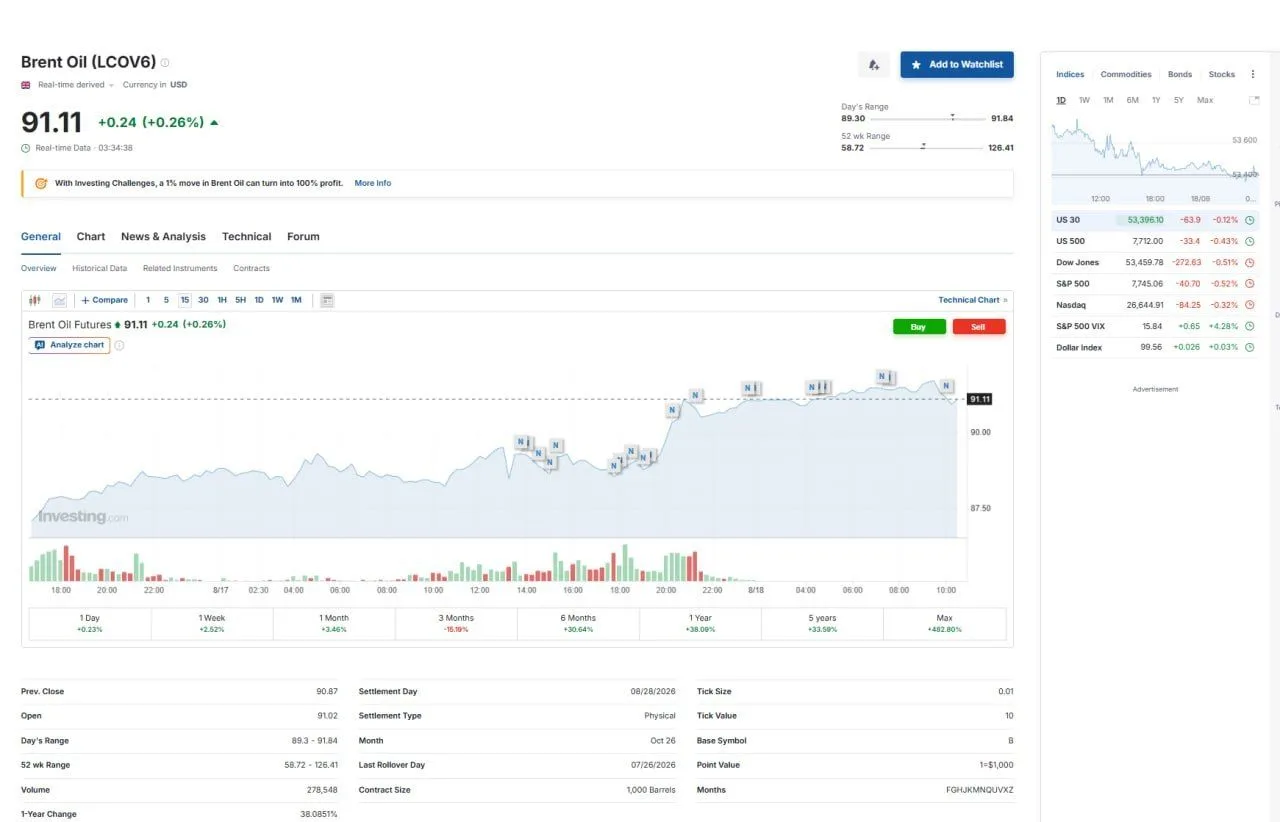
Task: Expand the mini index chart with the popout icon
Action: [1254, 100]
